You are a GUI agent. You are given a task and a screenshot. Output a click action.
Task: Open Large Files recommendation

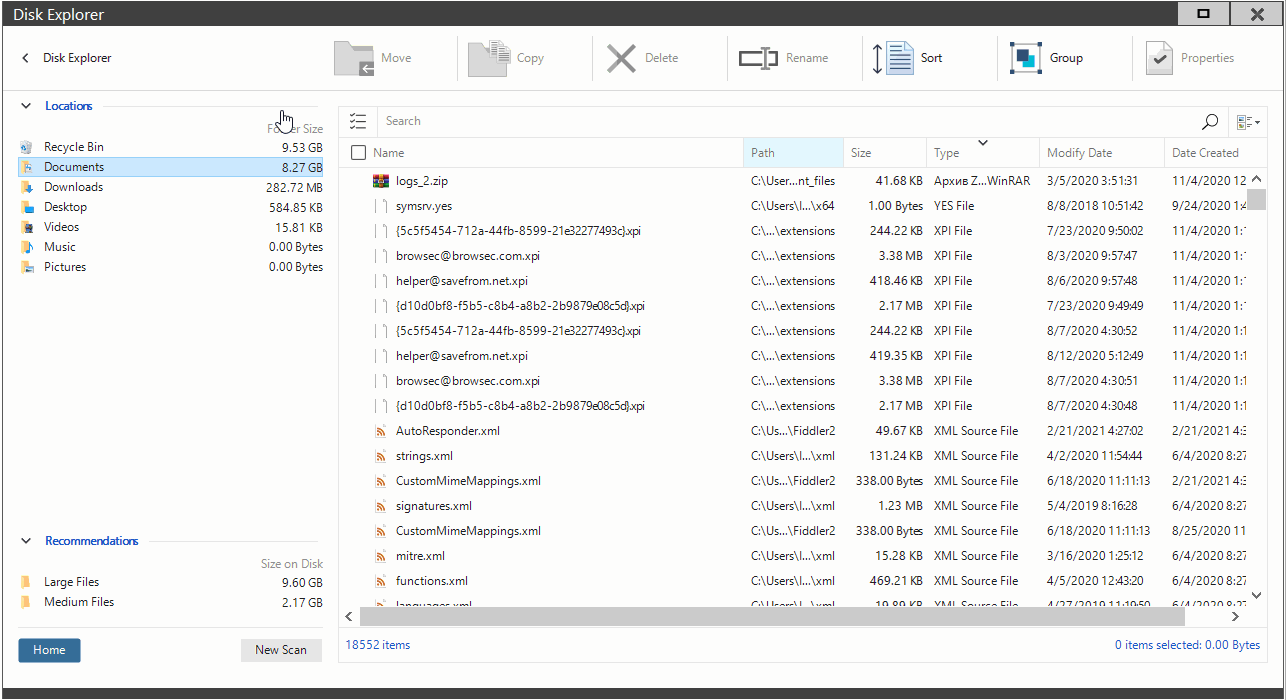[x=71, y=582]
